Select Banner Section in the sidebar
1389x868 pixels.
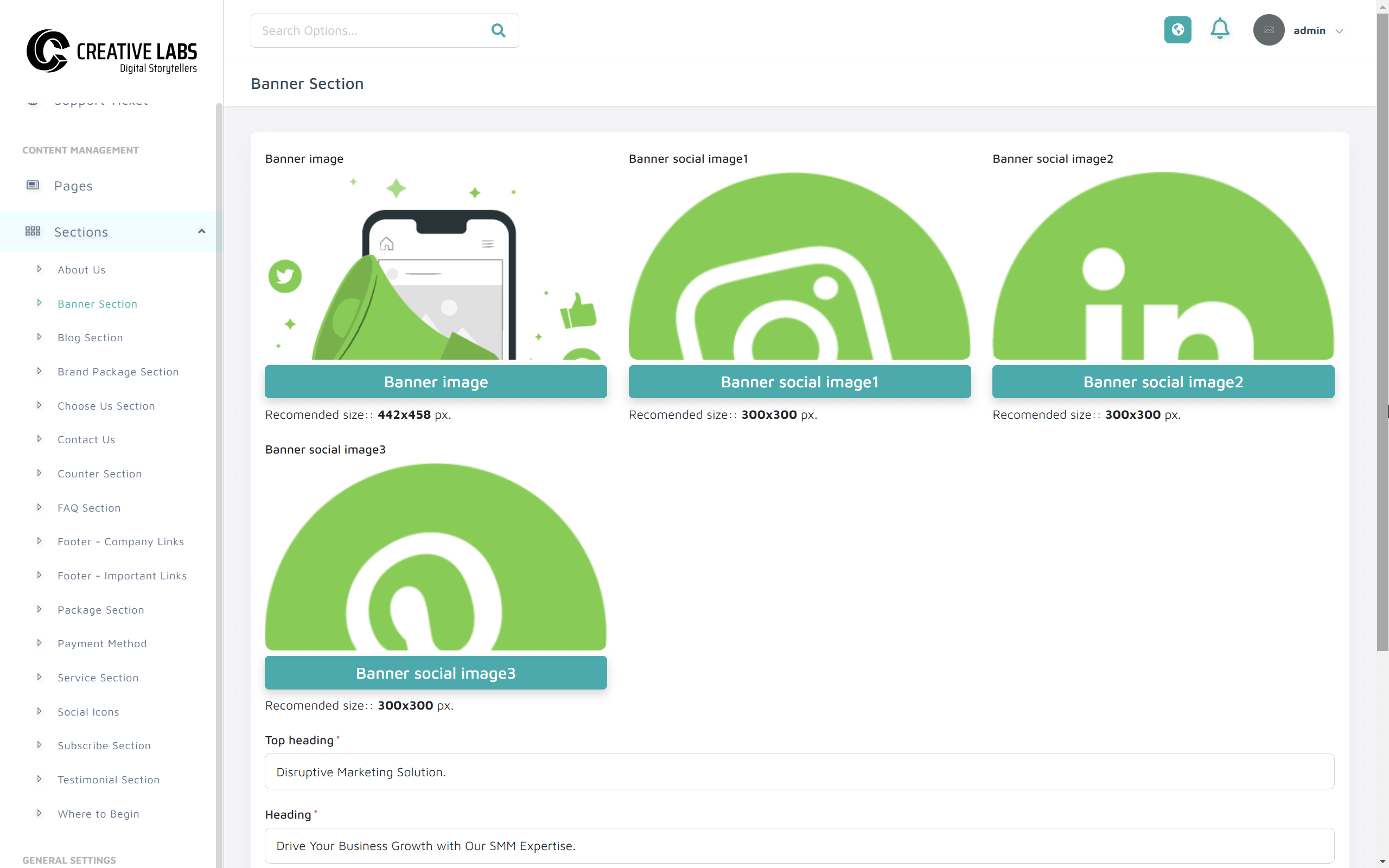point(97,304)
